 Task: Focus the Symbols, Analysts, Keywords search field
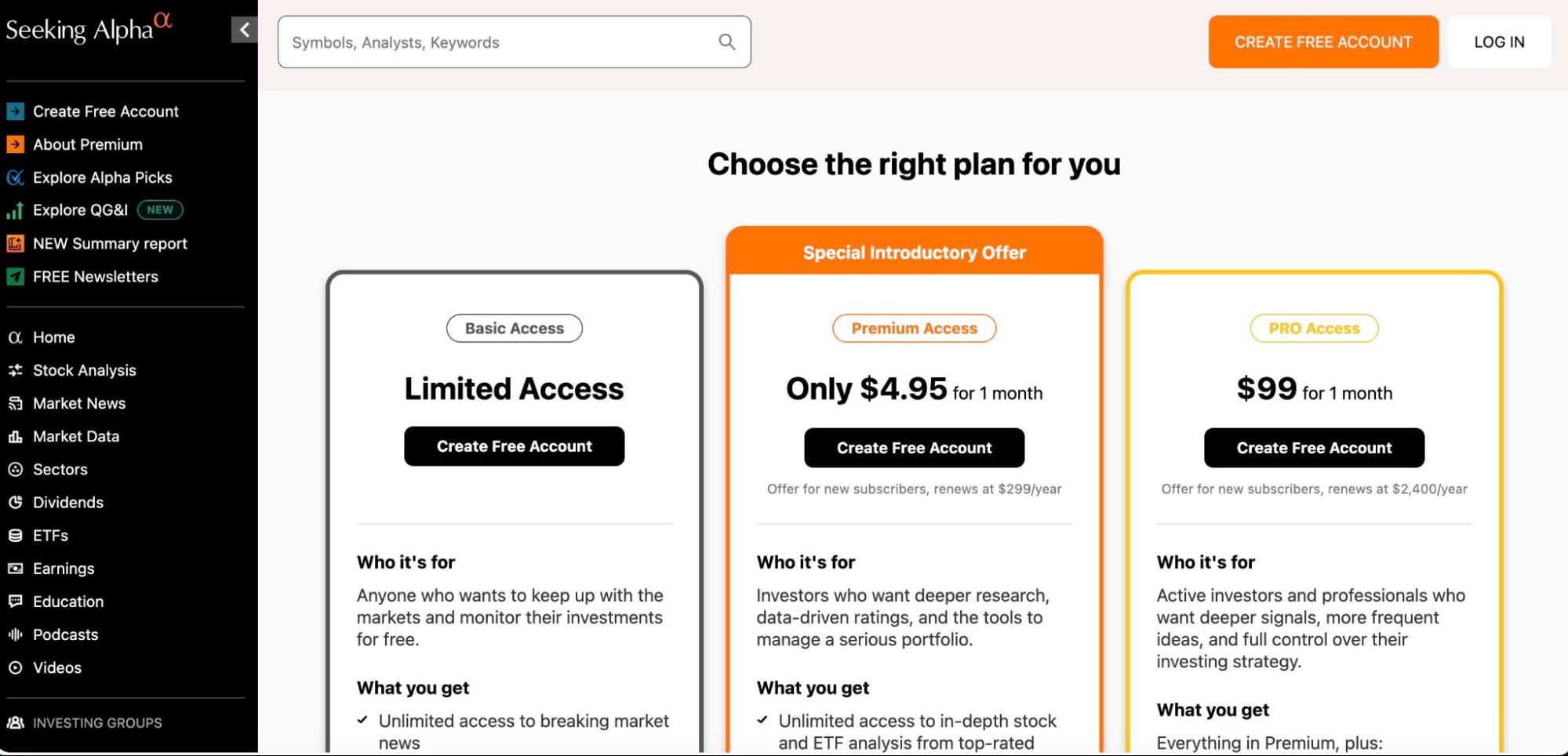[514, 42]
